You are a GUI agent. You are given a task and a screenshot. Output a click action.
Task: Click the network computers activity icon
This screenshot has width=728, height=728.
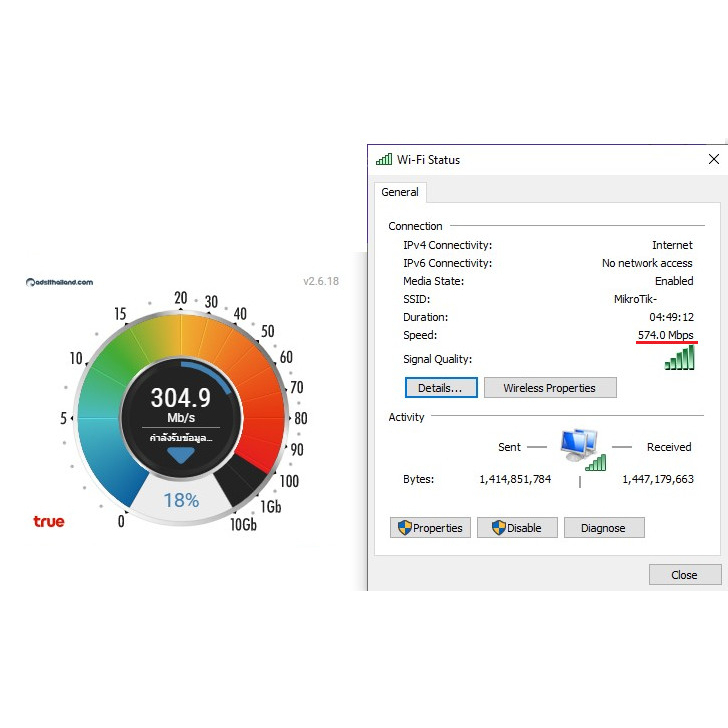click(581, 449)
